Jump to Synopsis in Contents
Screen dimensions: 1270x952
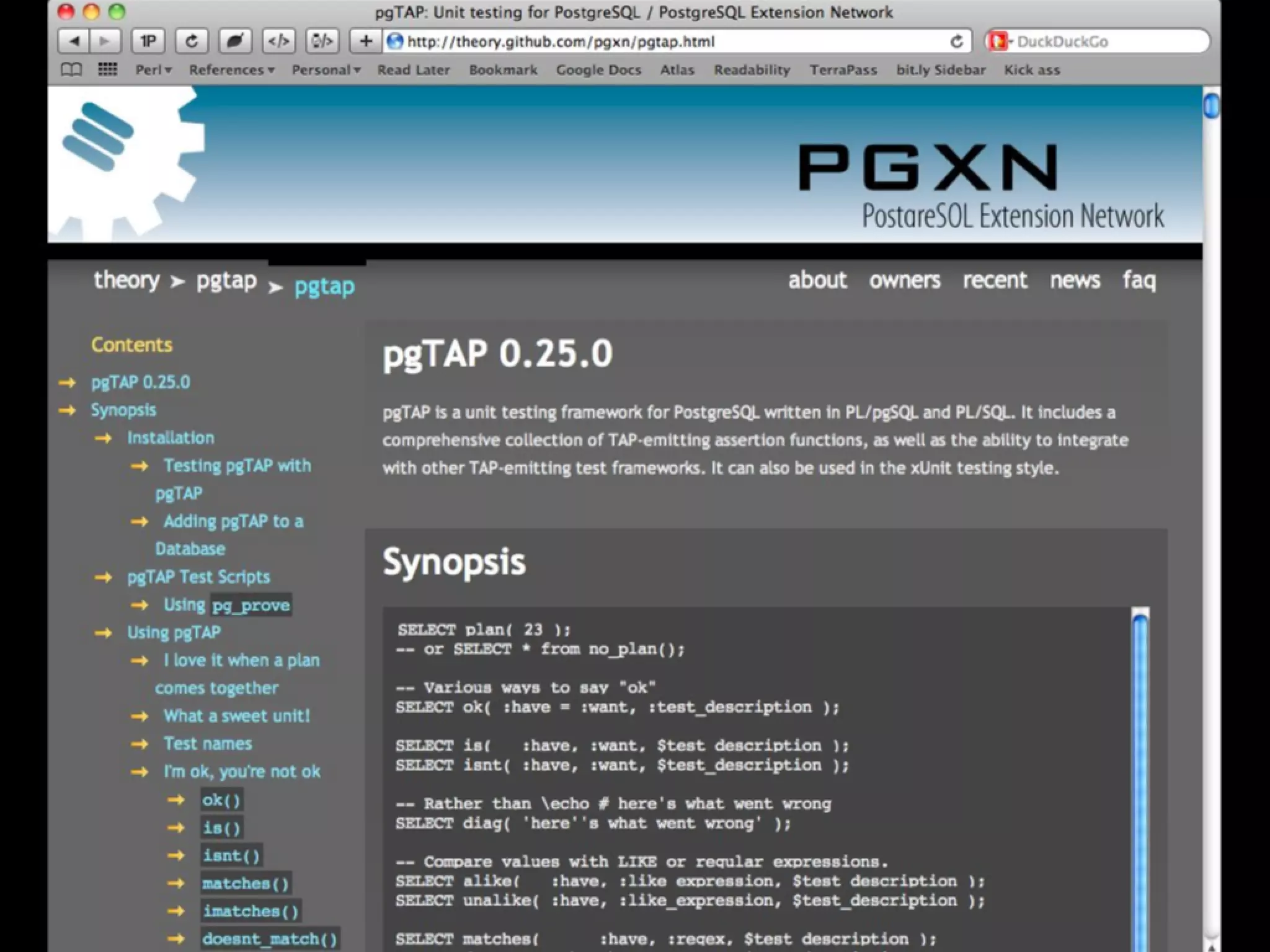[x=123, y=410]
